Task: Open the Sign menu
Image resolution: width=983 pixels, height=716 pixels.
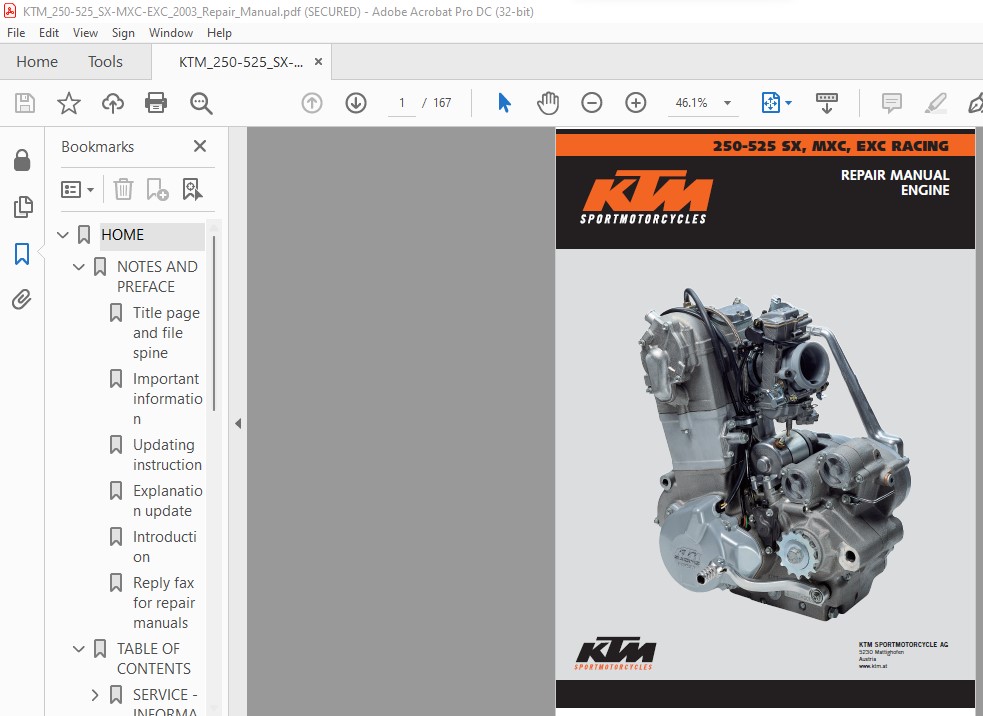Action: point(124,33)
